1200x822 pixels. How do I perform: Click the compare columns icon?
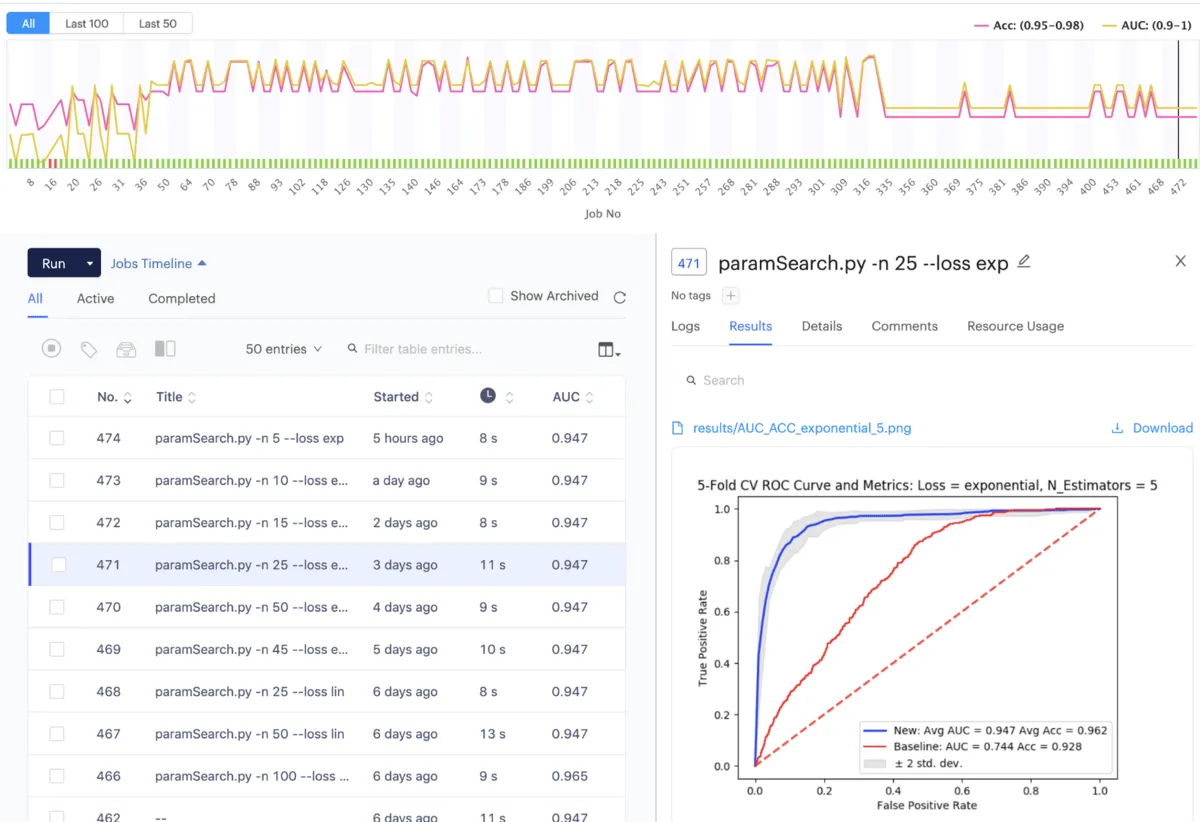tap(165, 349)
